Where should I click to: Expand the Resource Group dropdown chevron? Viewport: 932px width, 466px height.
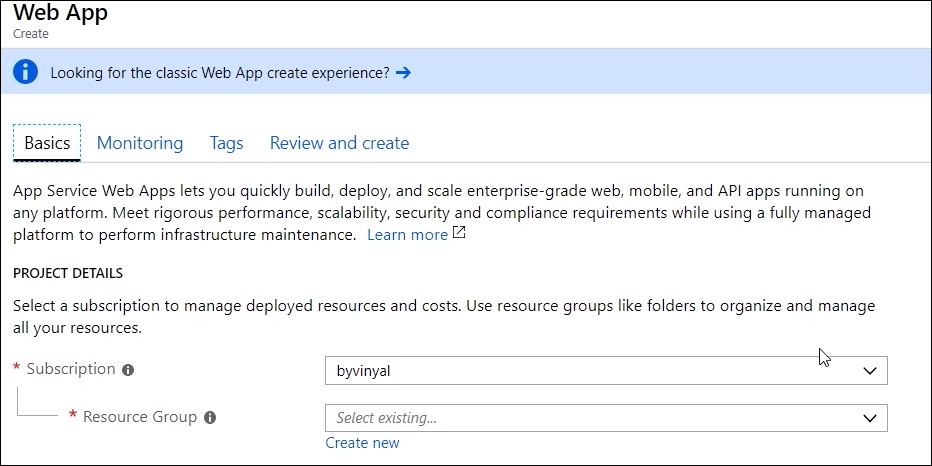(x=870, y=418)
